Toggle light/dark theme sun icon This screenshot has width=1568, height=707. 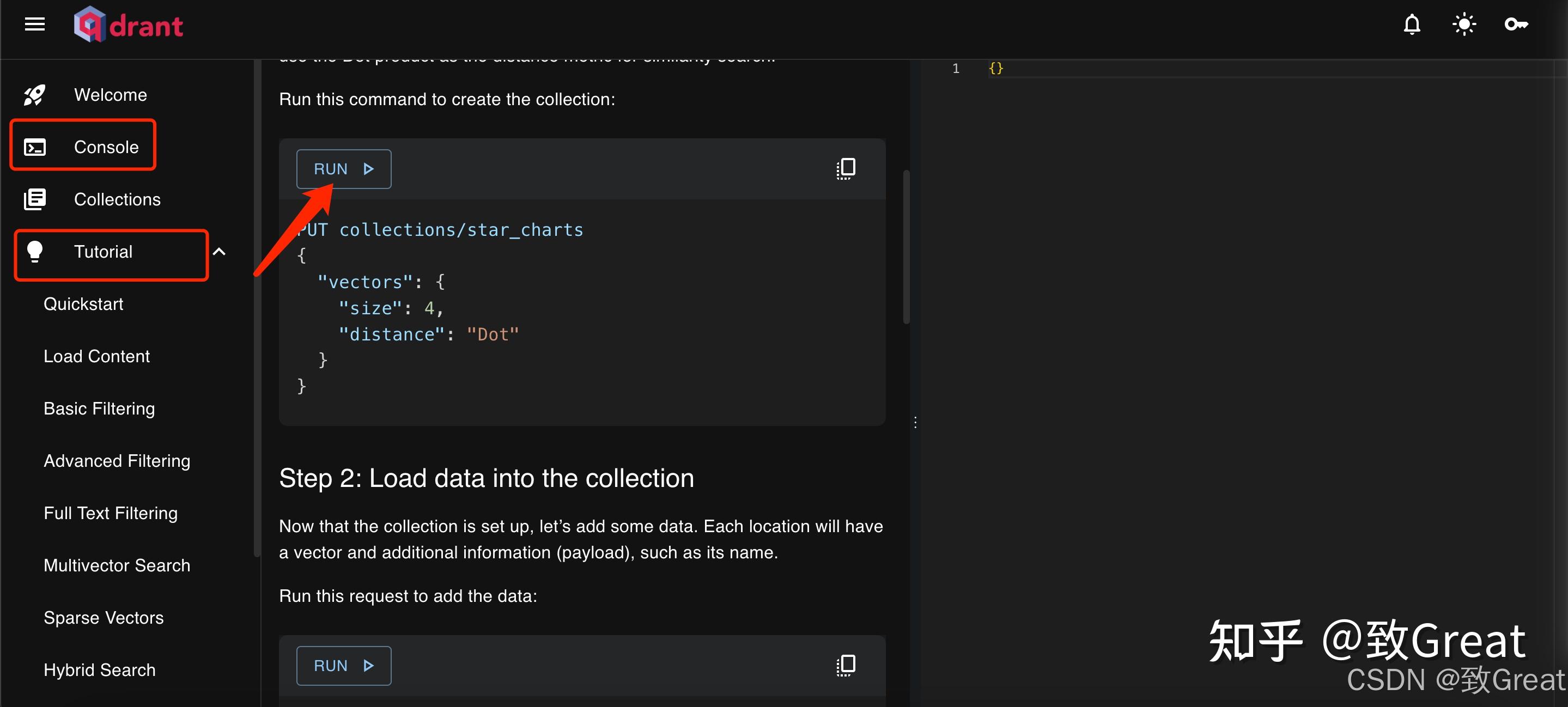click(x=1464, y=25)
